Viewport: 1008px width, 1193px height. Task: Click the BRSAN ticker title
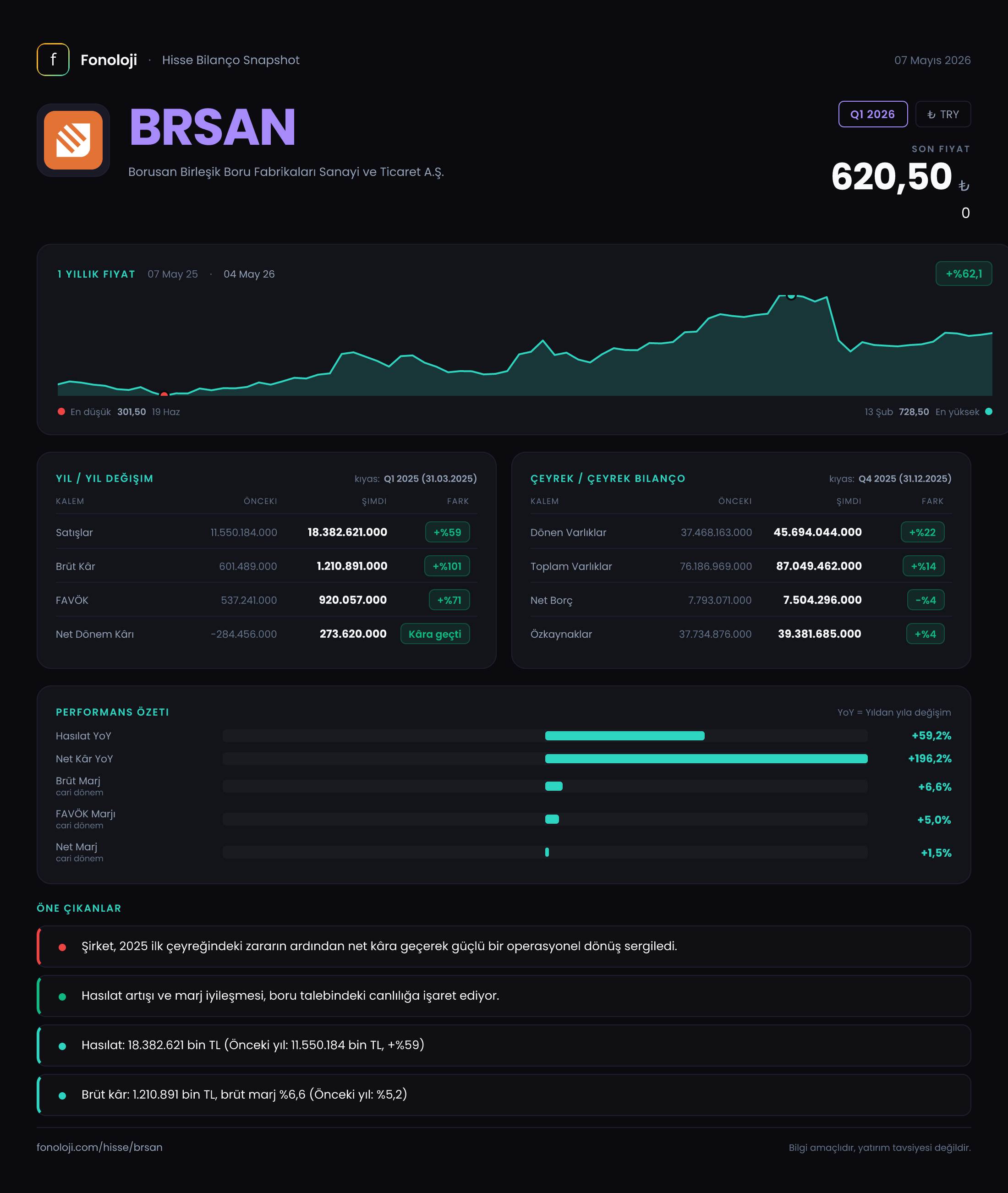[212, 127]
